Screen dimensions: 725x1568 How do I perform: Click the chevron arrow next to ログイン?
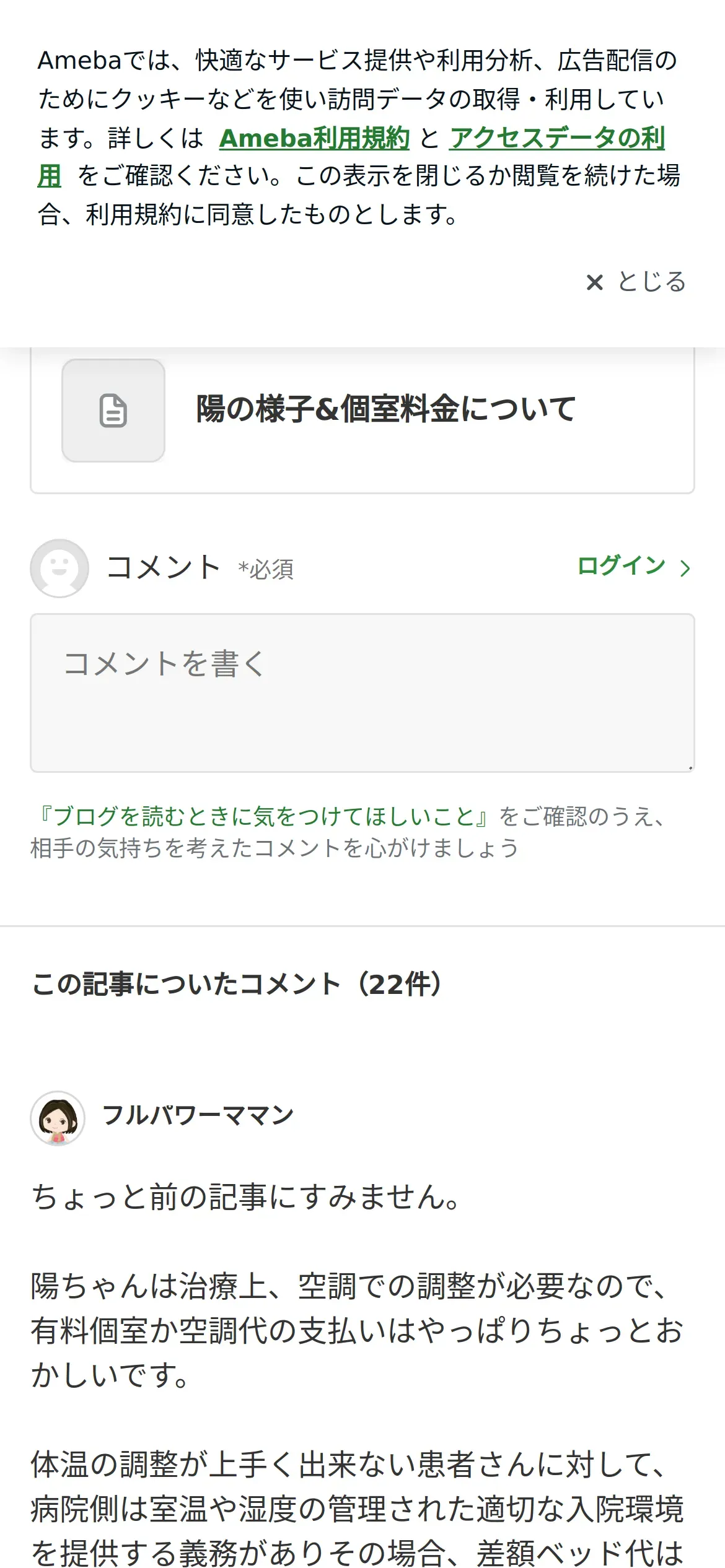pos(685,568)
